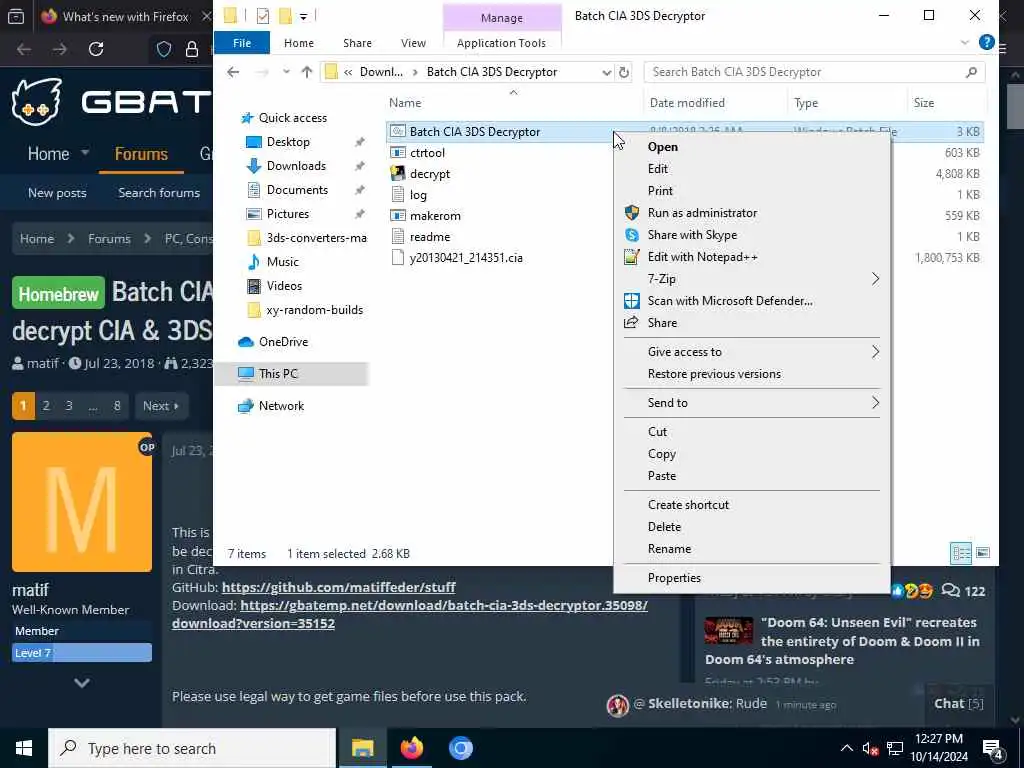Select the makerom file
Screen dimensions: 1024x768
pyautogui.click(x=435, y=216)
